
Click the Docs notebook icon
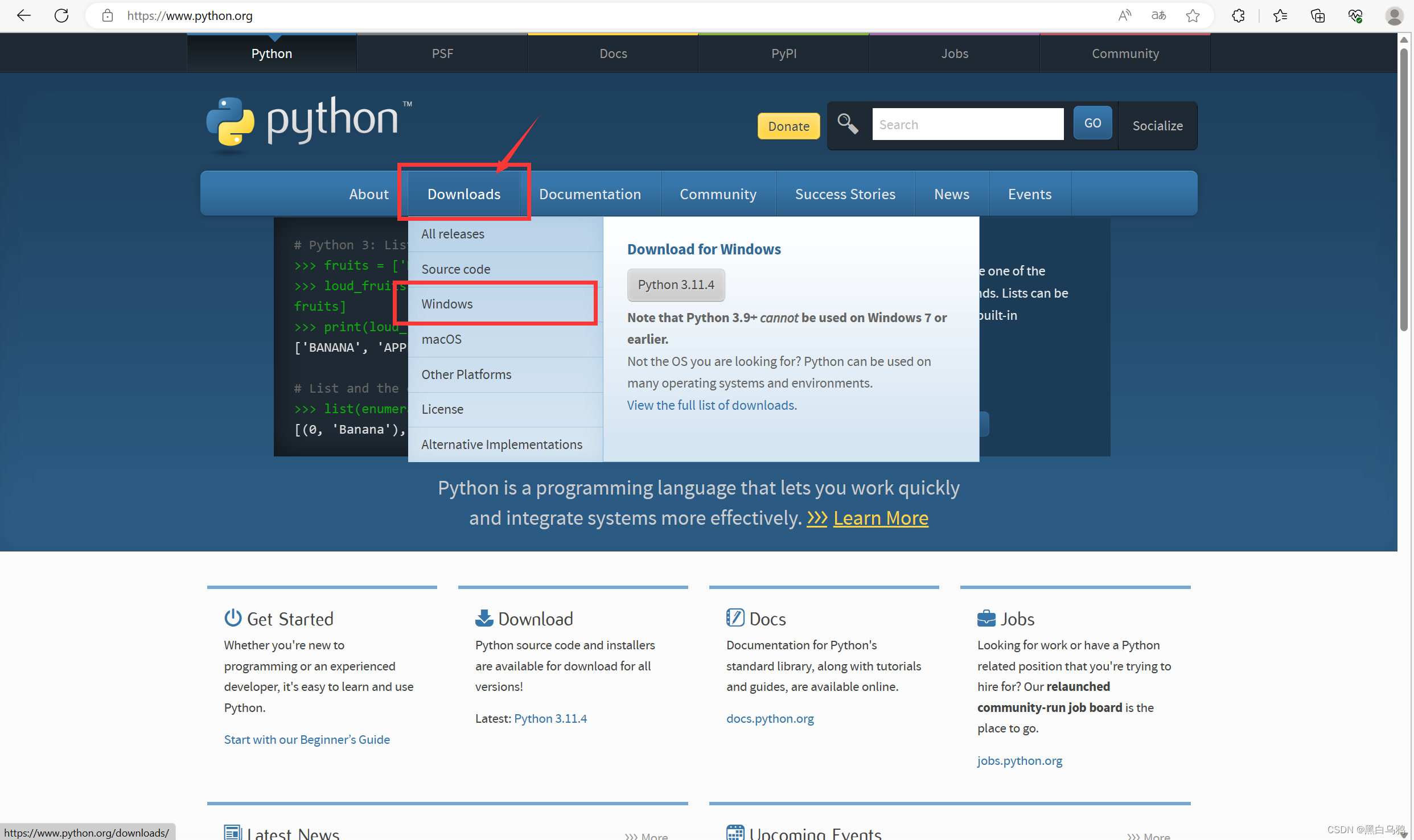[x=735, y=618]
